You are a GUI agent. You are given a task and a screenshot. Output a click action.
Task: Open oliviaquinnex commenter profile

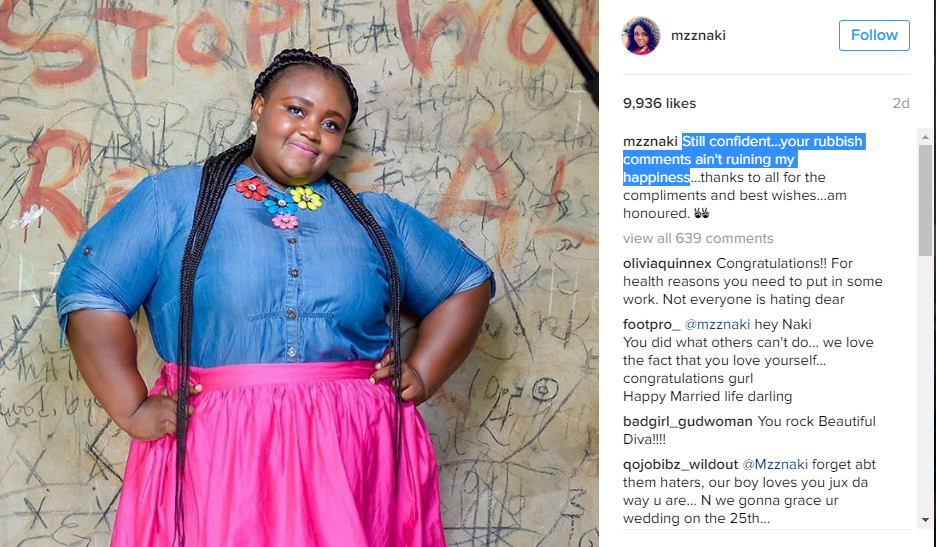[667, 263]
